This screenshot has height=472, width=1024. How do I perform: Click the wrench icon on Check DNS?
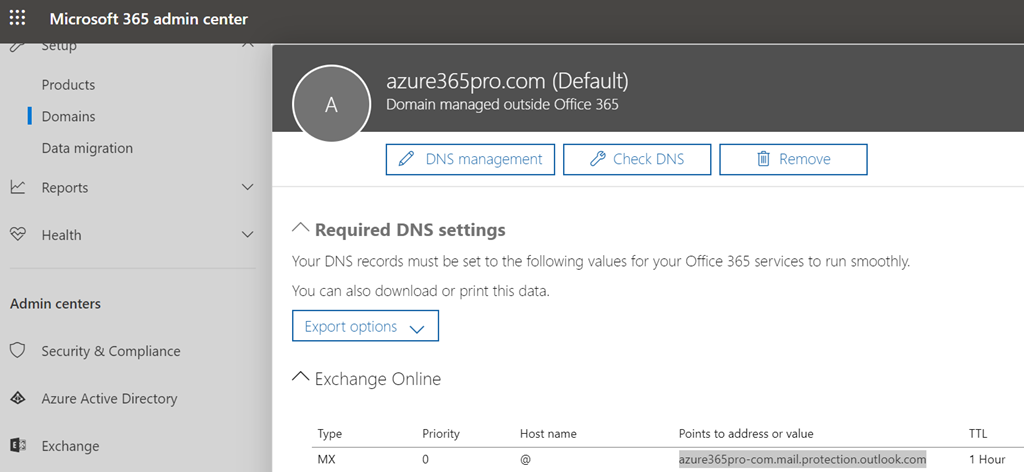pos(597,159)
